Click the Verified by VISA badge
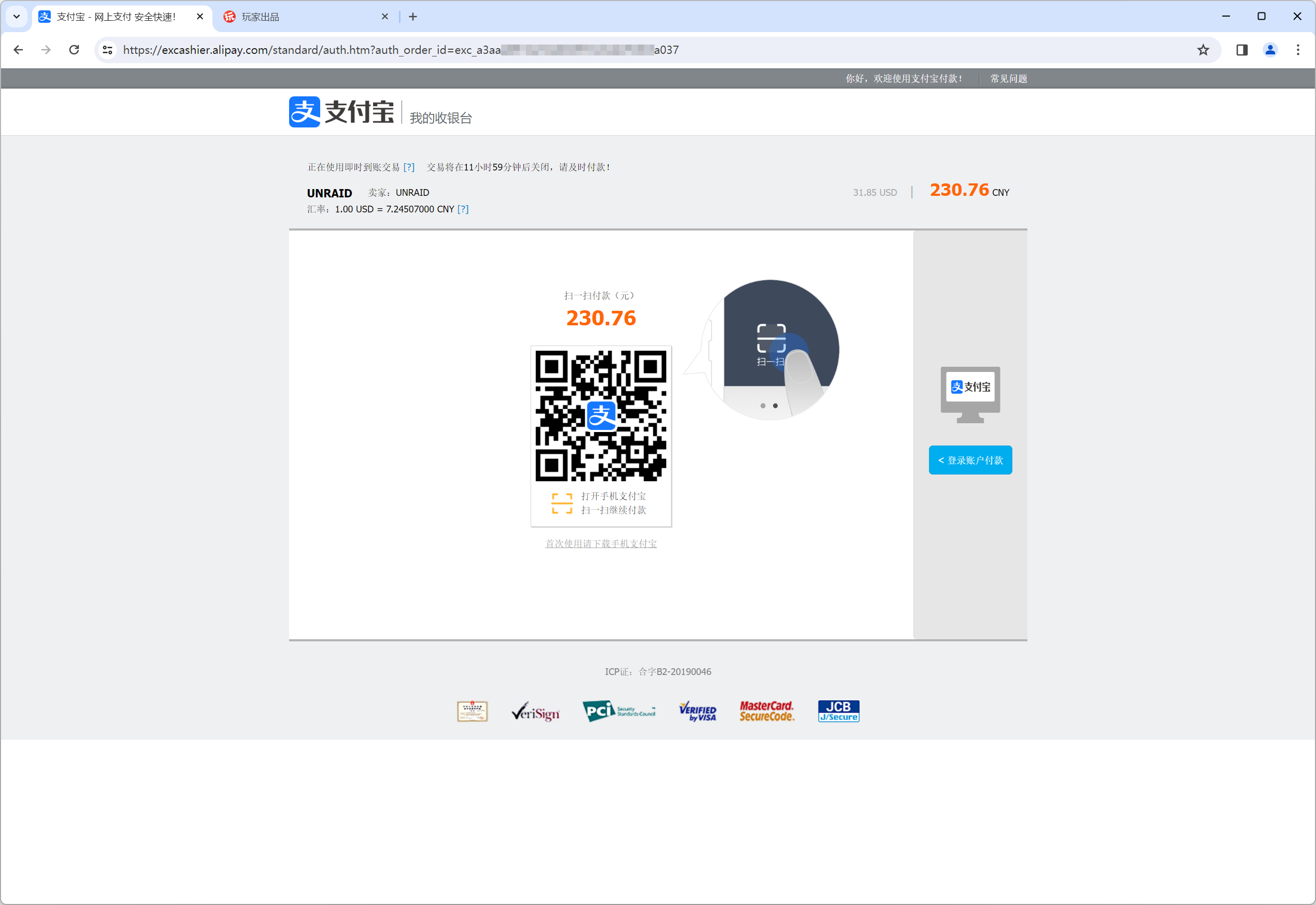 (x=697, y=711)
